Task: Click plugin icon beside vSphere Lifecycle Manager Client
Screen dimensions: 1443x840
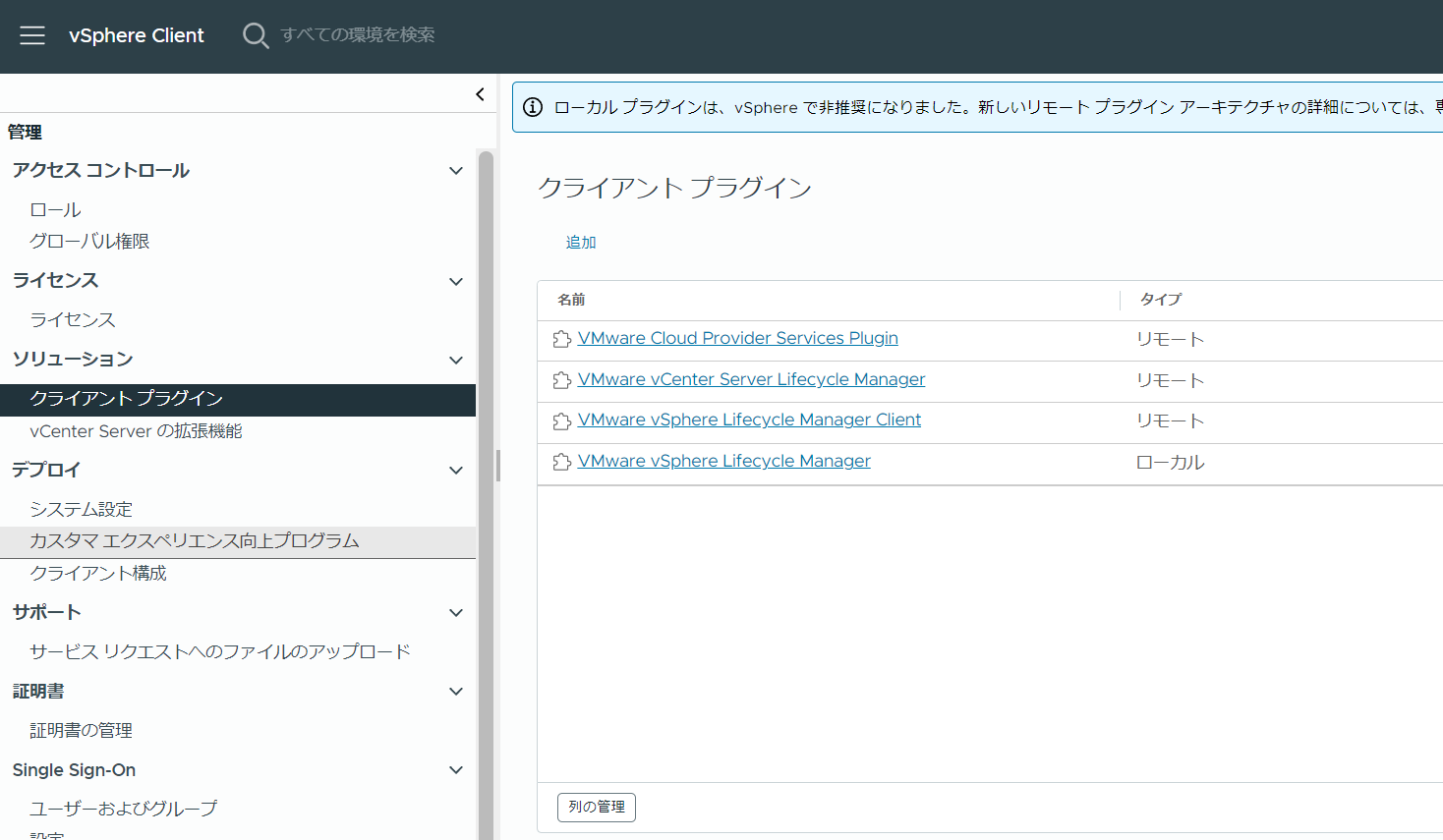Action: (562, 420)
